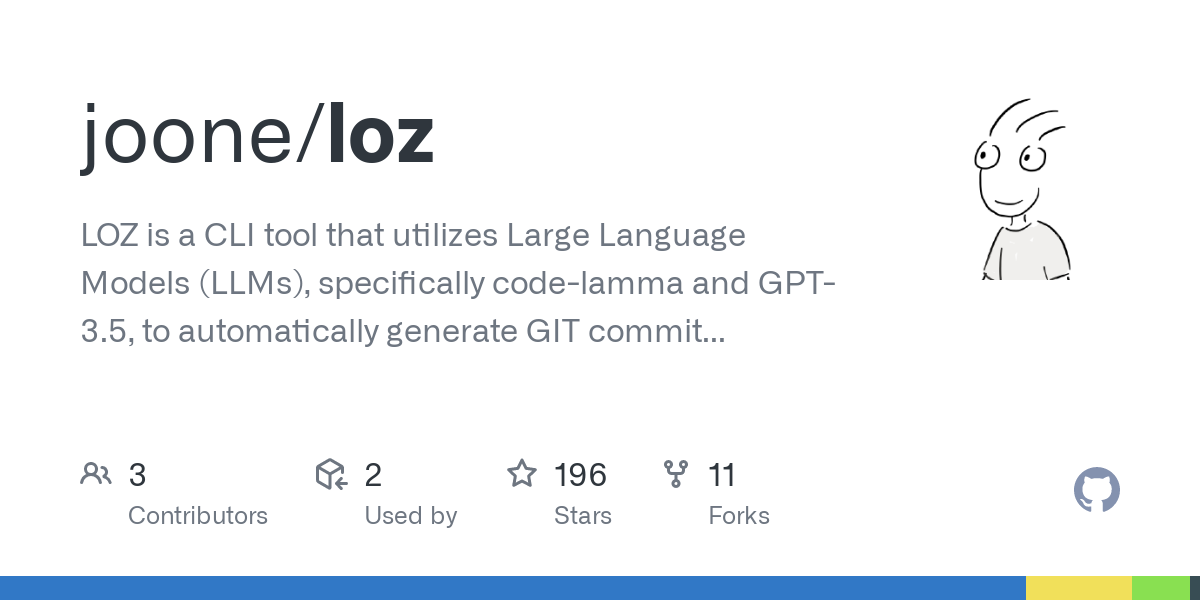Click the 11 forks count
The image size is (1200, 600).
click(x=722, y=474)
